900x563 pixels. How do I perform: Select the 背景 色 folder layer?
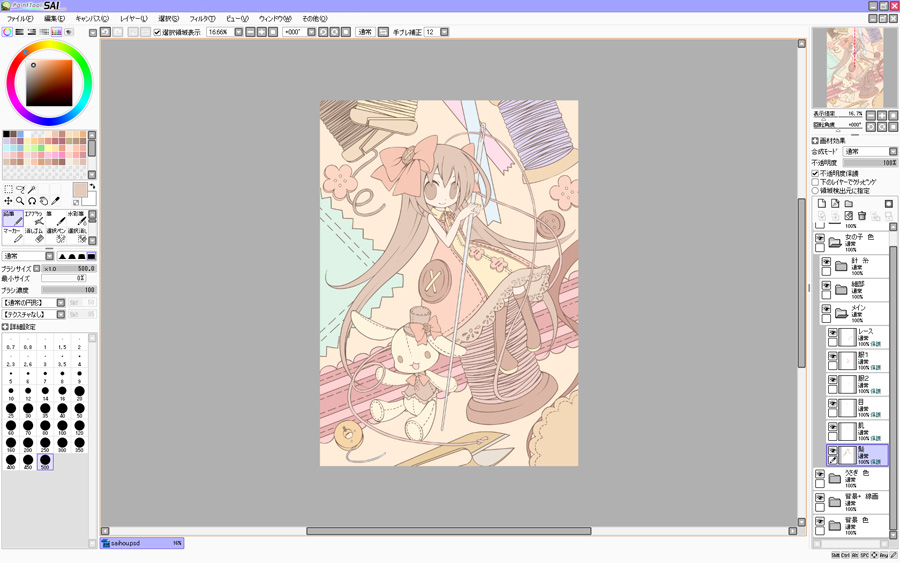tap(852, 526)
